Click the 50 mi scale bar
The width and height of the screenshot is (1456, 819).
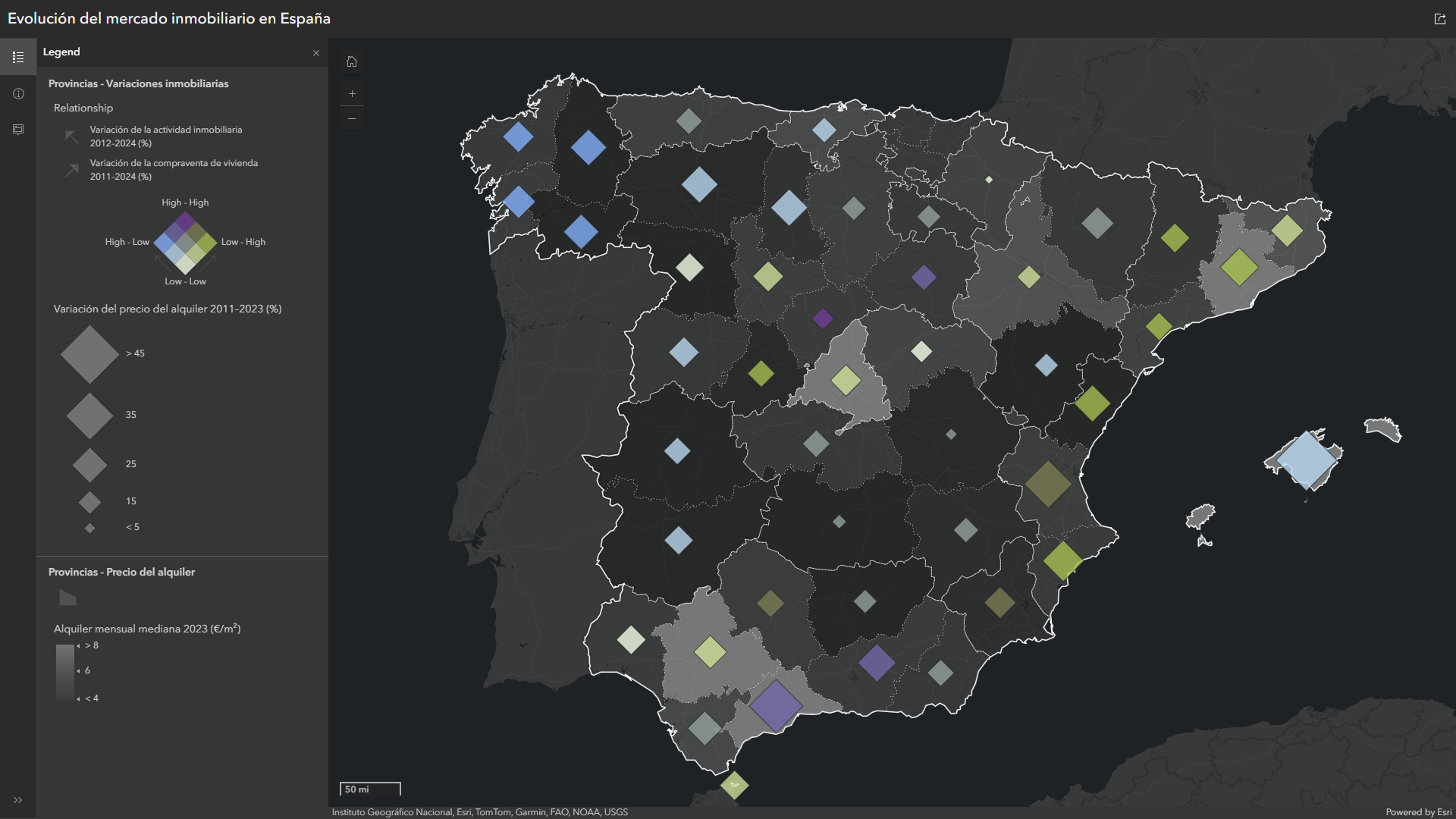[369, 789]
